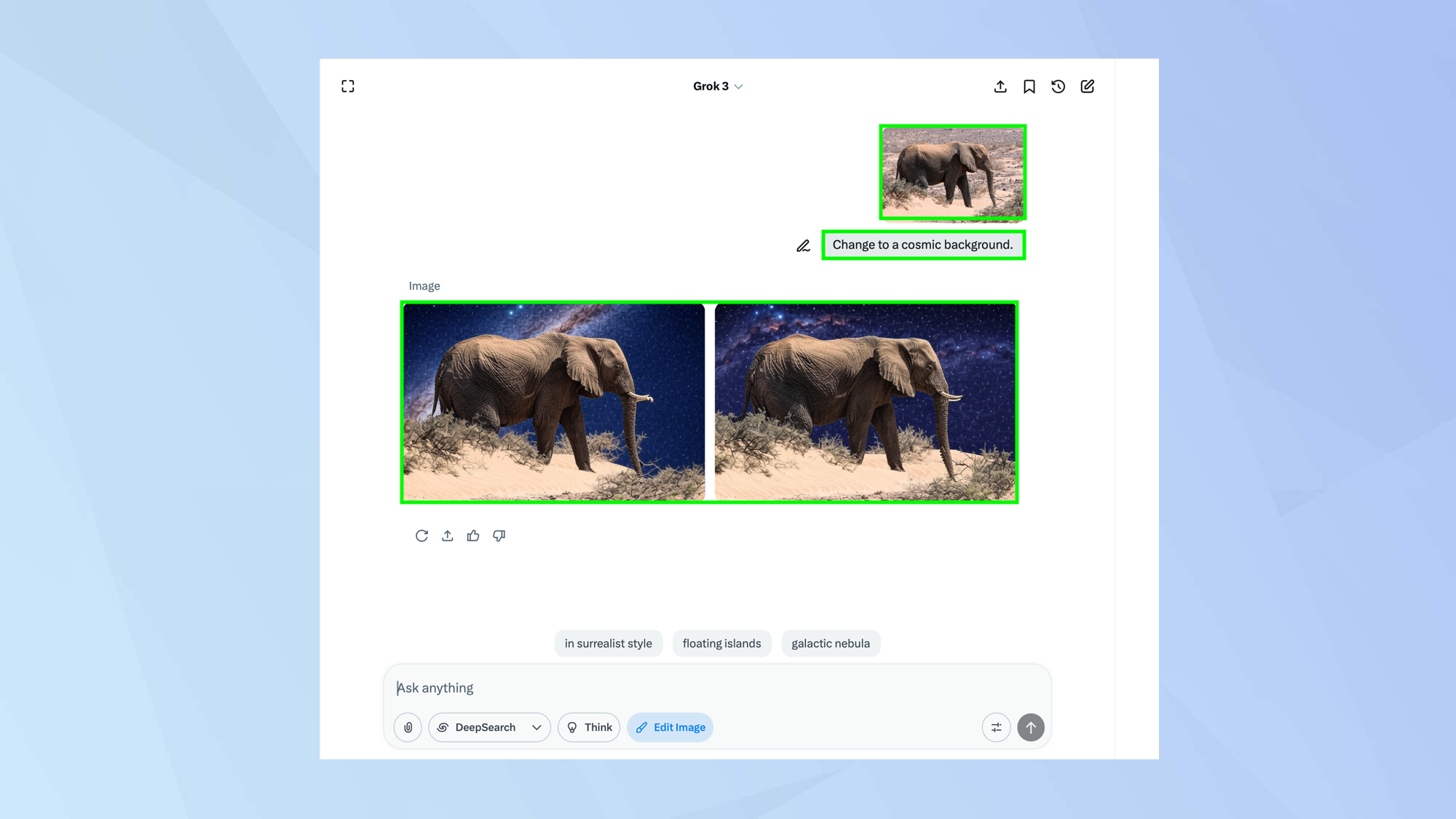The image size is (1456, 819).
Task: Toggle the DeepSearch mode
Action: [x=478, y=727]
